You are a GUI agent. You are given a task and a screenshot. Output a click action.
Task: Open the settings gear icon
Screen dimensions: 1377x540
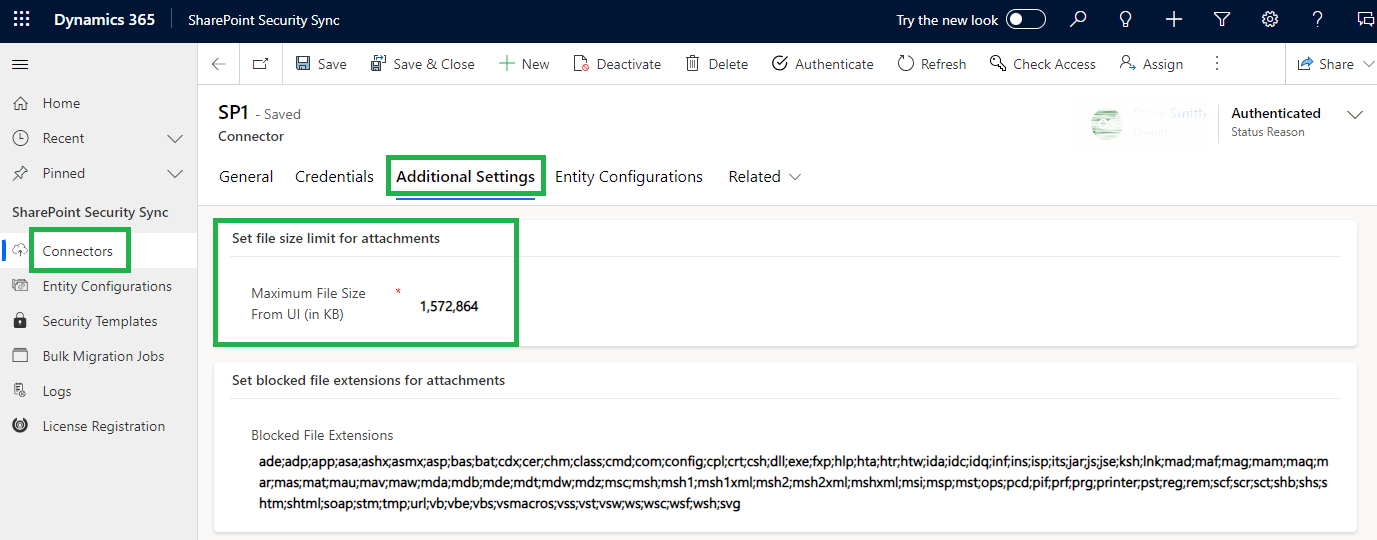coord(1270,20)
